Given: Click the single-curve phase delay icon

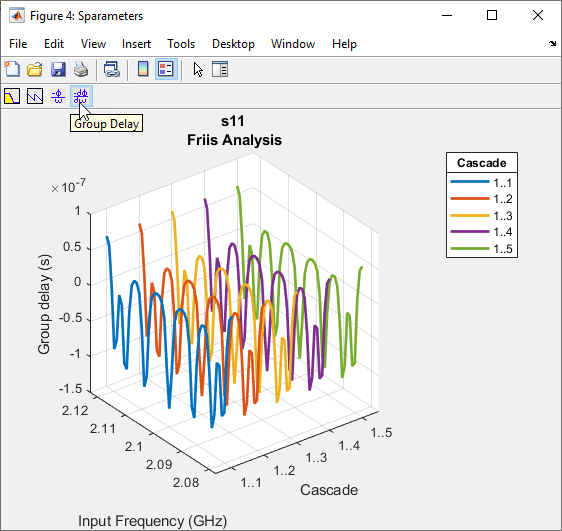Looking at the screenshot, I should pos(58,96).
